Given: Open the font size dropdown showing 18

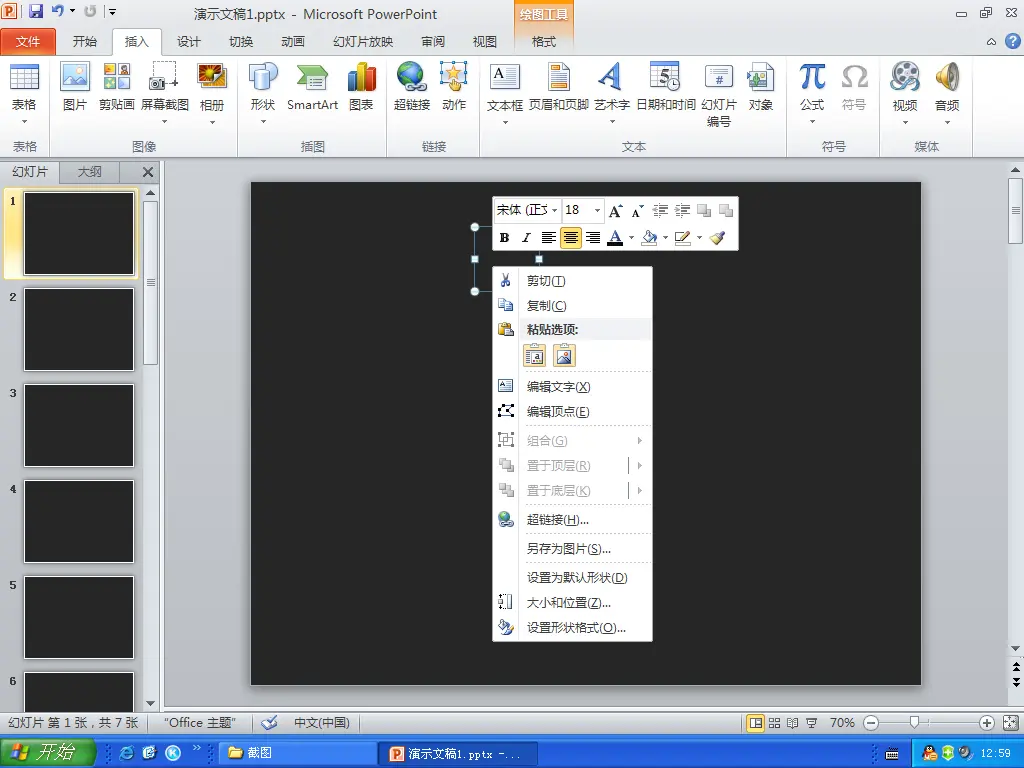Looking at the screenshot, I should (x=597, y=210).
